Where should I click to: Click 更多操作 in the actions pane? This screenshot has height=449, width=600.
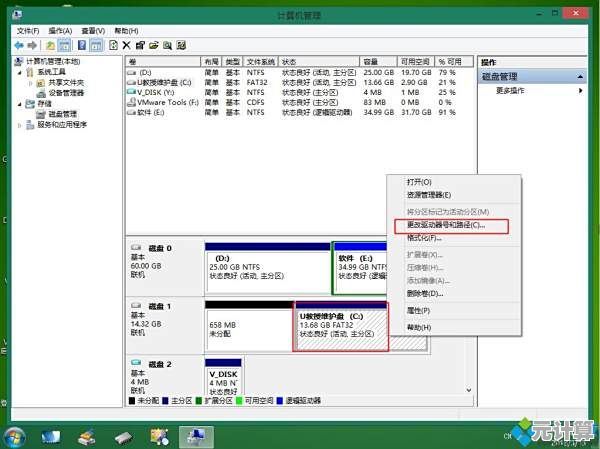point(510,91)
